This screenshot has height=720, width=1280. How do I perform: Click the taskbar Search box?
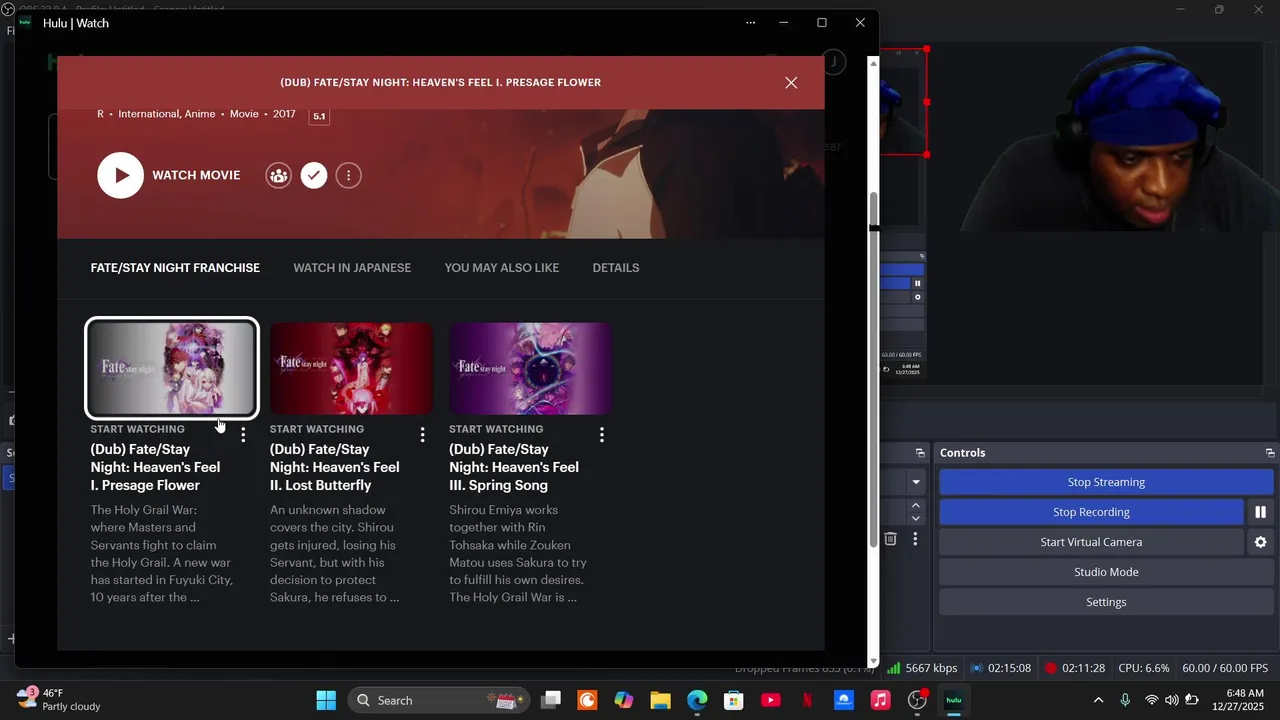click(x=437, y=700)
